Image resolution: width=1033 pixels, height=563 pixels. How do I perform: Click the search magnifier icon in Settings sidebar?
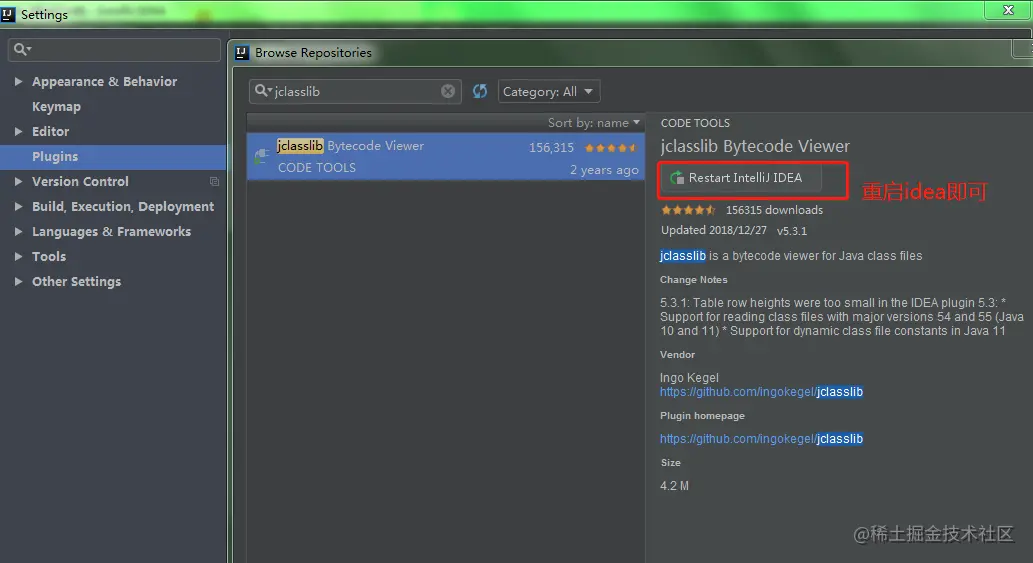(22, 49)
